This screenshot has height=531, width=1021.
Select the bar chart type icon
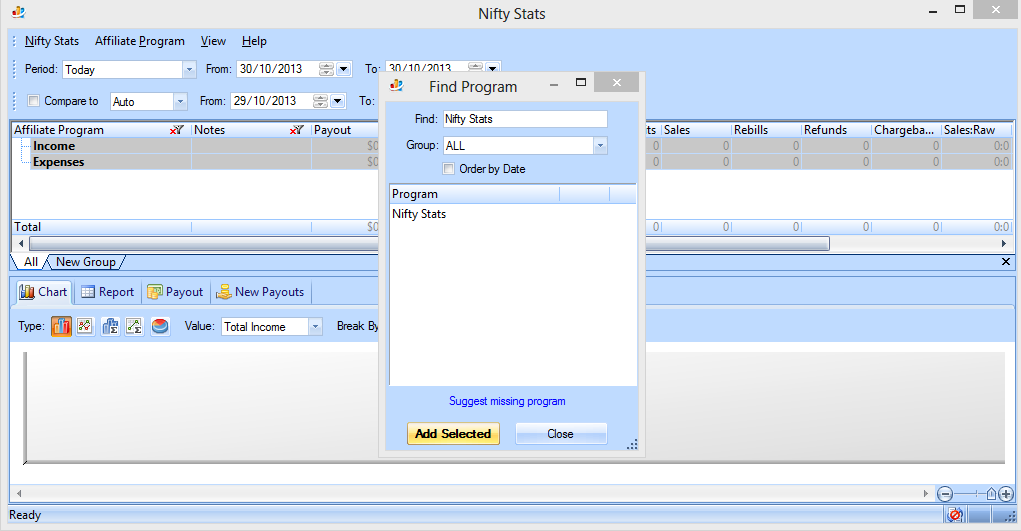61,326
